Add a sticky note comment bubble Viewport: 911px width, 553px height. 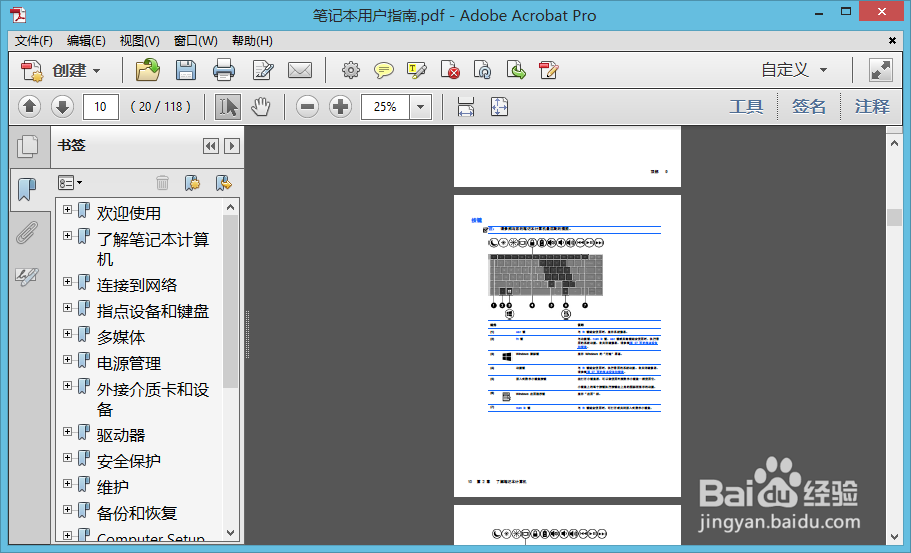pos(383,70)
